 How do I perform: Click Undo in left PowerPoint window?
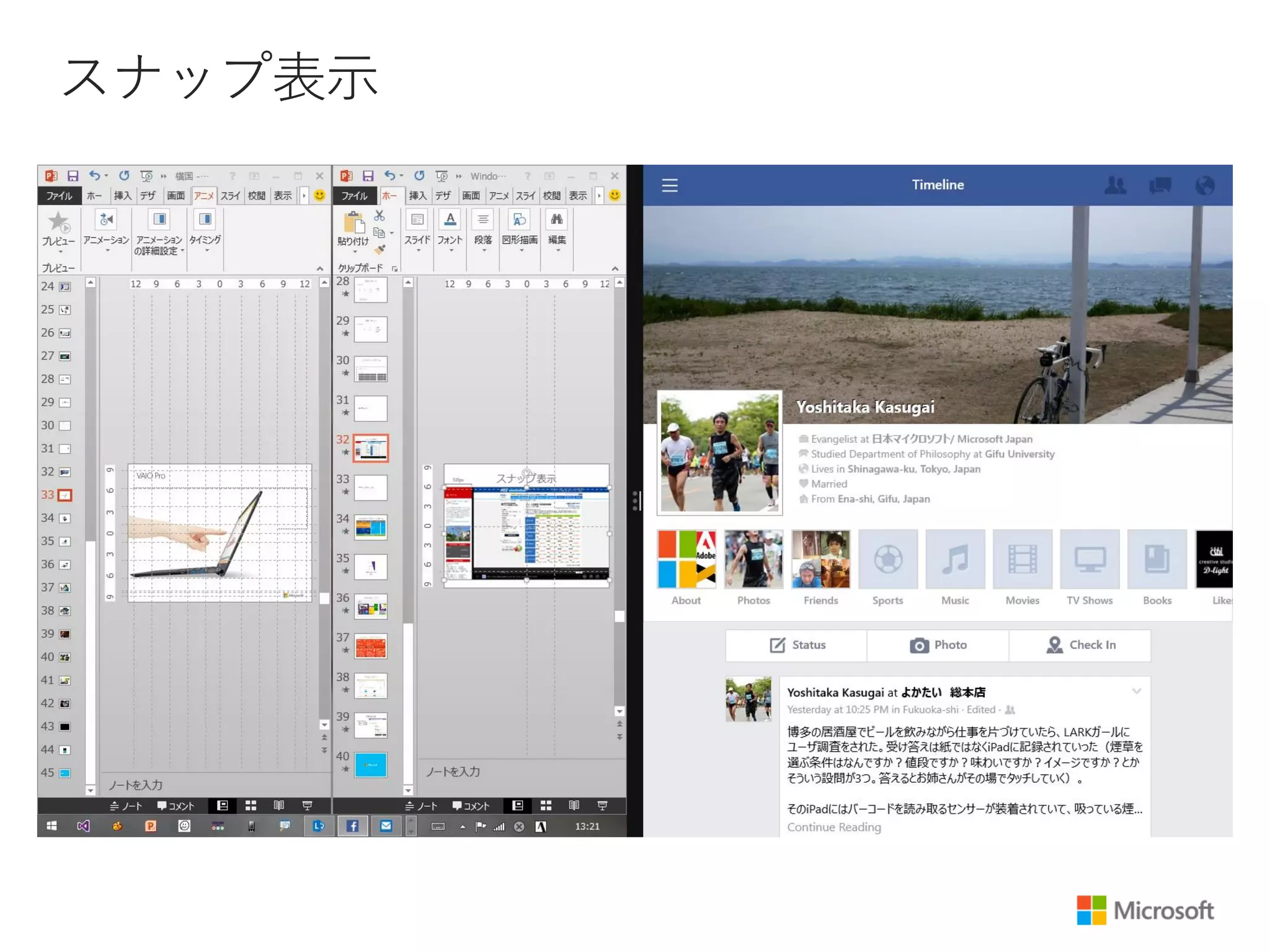95,176
